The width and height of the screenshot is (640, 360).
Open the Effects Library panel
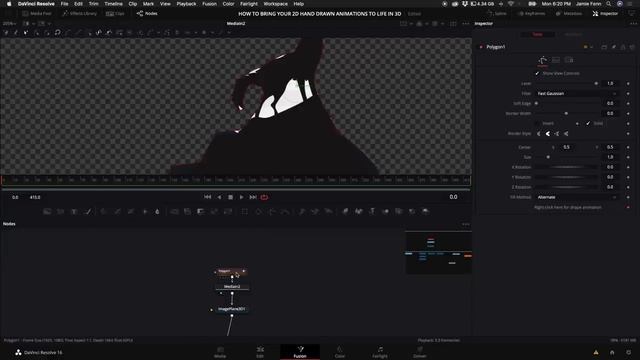coord(79,13)
